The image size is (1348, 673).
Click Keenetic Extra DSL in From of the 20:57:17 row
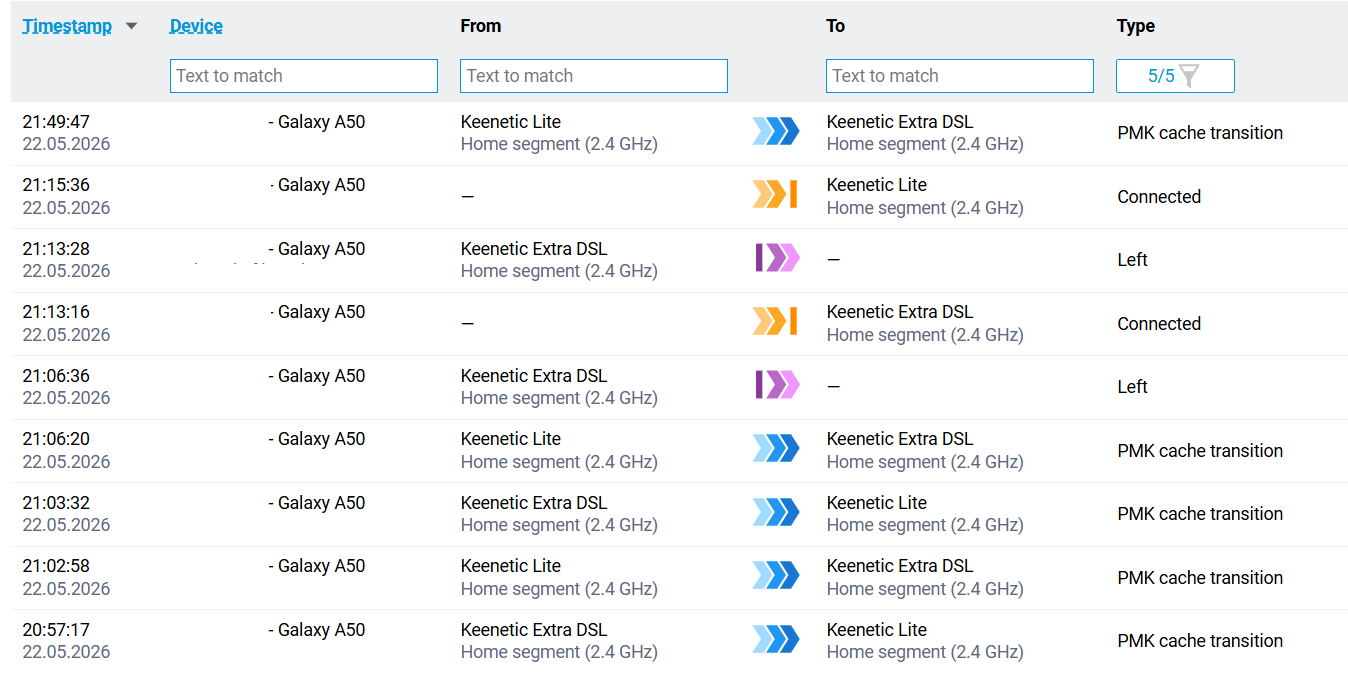tap(534, 630)
